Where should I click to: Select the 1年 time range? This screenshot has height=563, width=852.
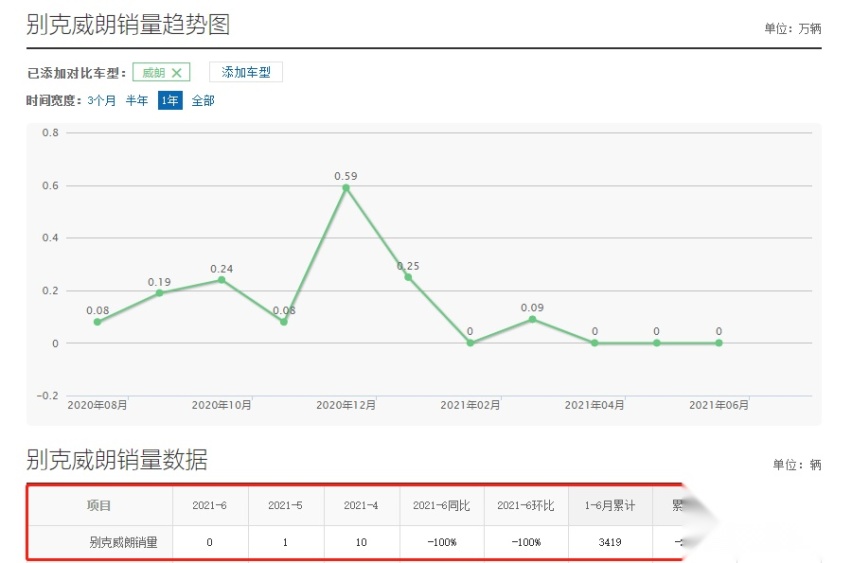pyautogui.click(x=170, y=101)
